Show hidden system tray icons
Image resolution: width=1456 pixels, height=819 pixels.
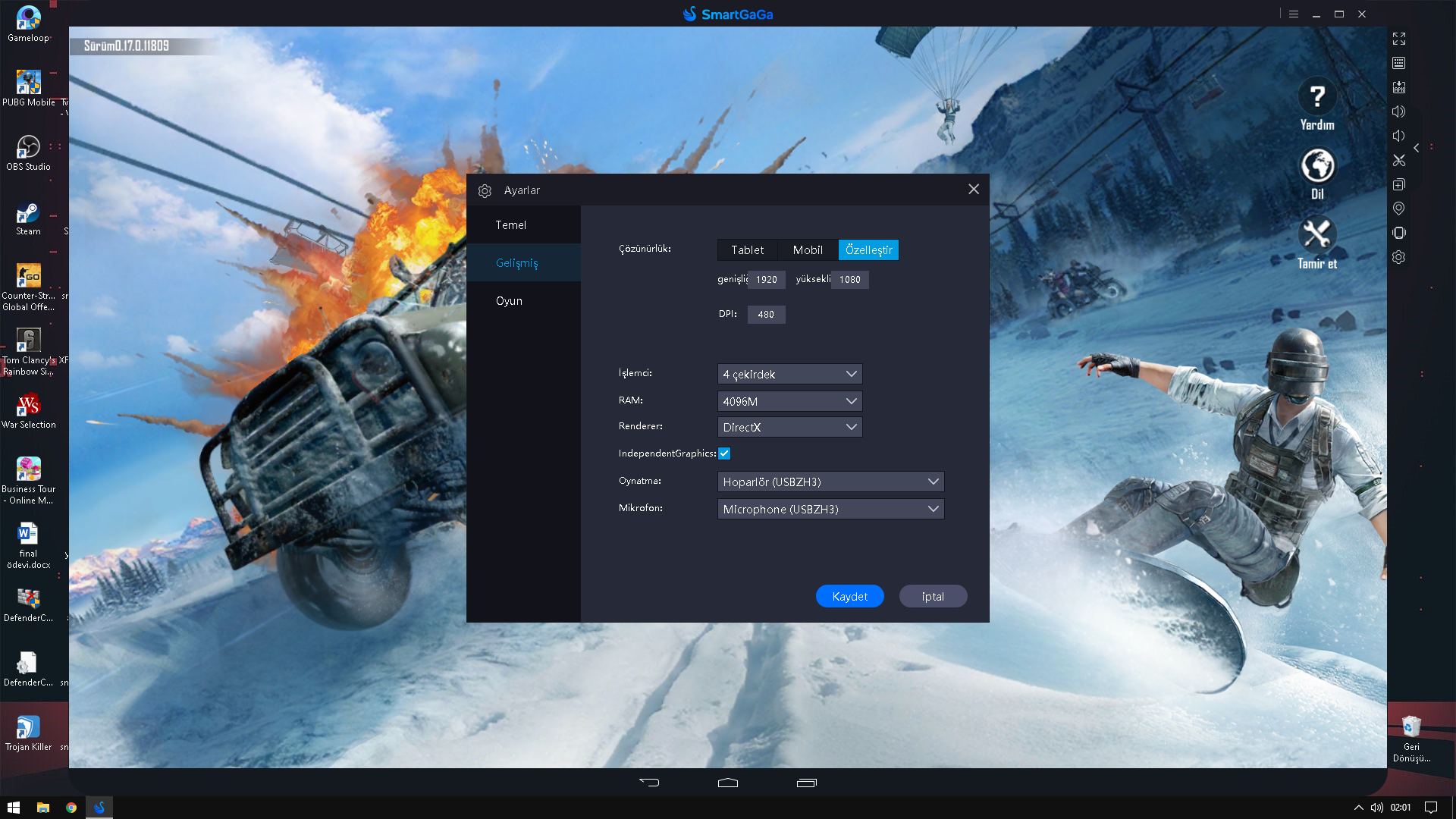coord(1358,808)
